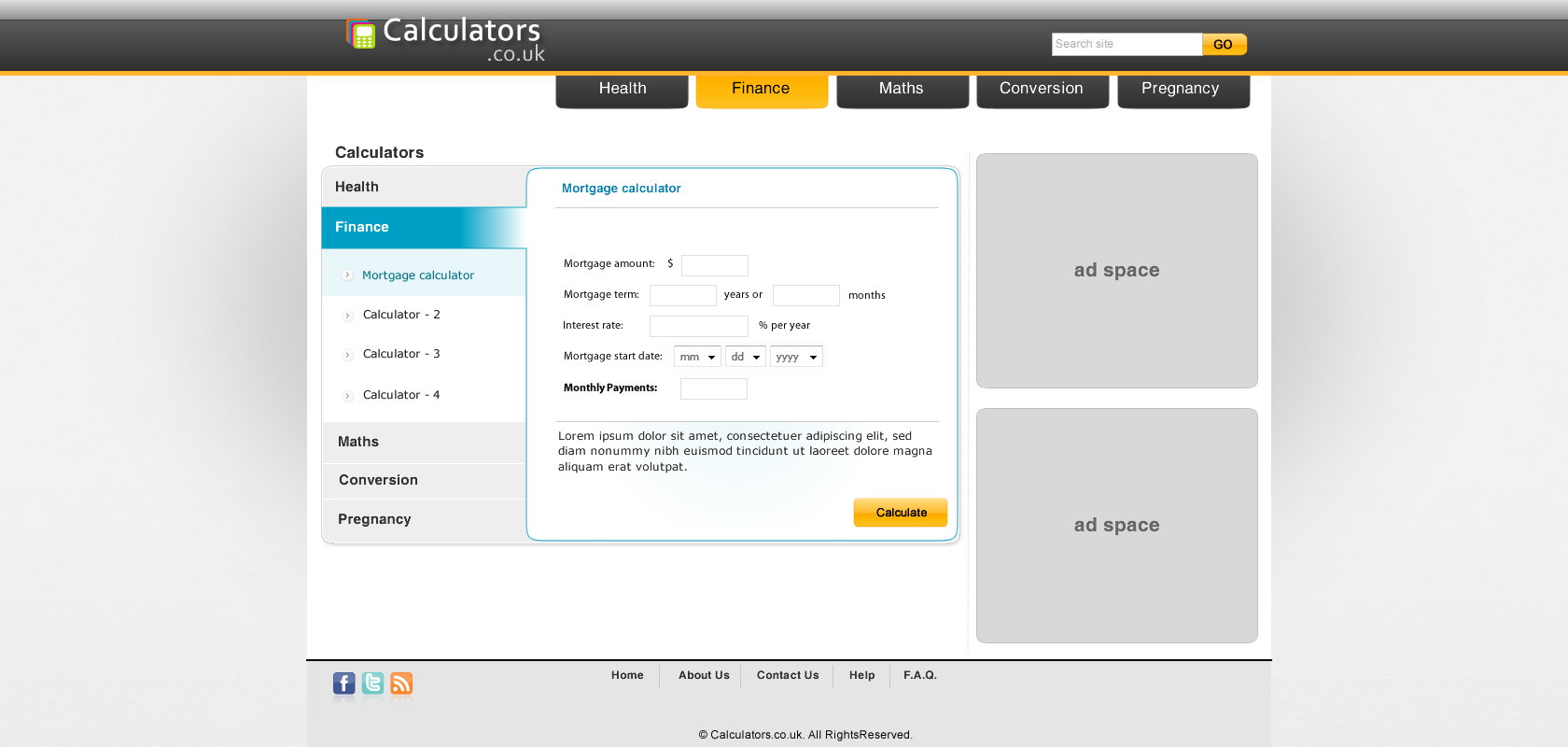Click the GO search button
The width and height of the screenshot is (1568, 747).
1224,45
